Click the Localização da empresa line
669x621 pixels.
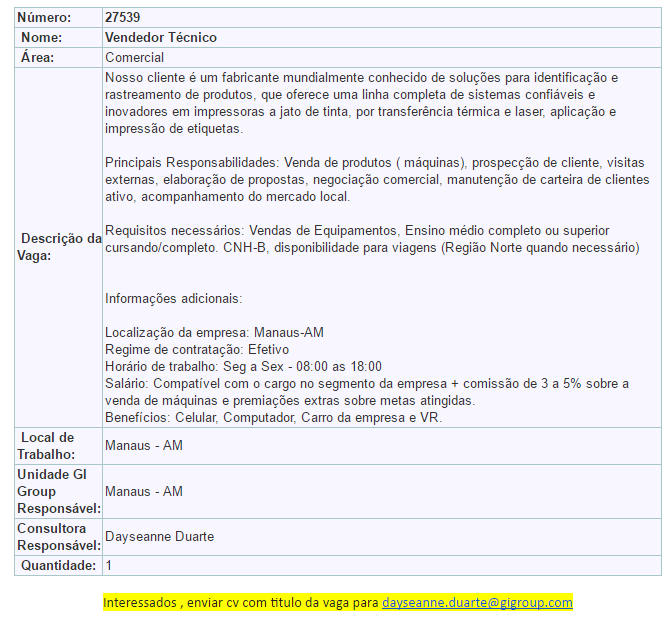[x=214, y=332]
